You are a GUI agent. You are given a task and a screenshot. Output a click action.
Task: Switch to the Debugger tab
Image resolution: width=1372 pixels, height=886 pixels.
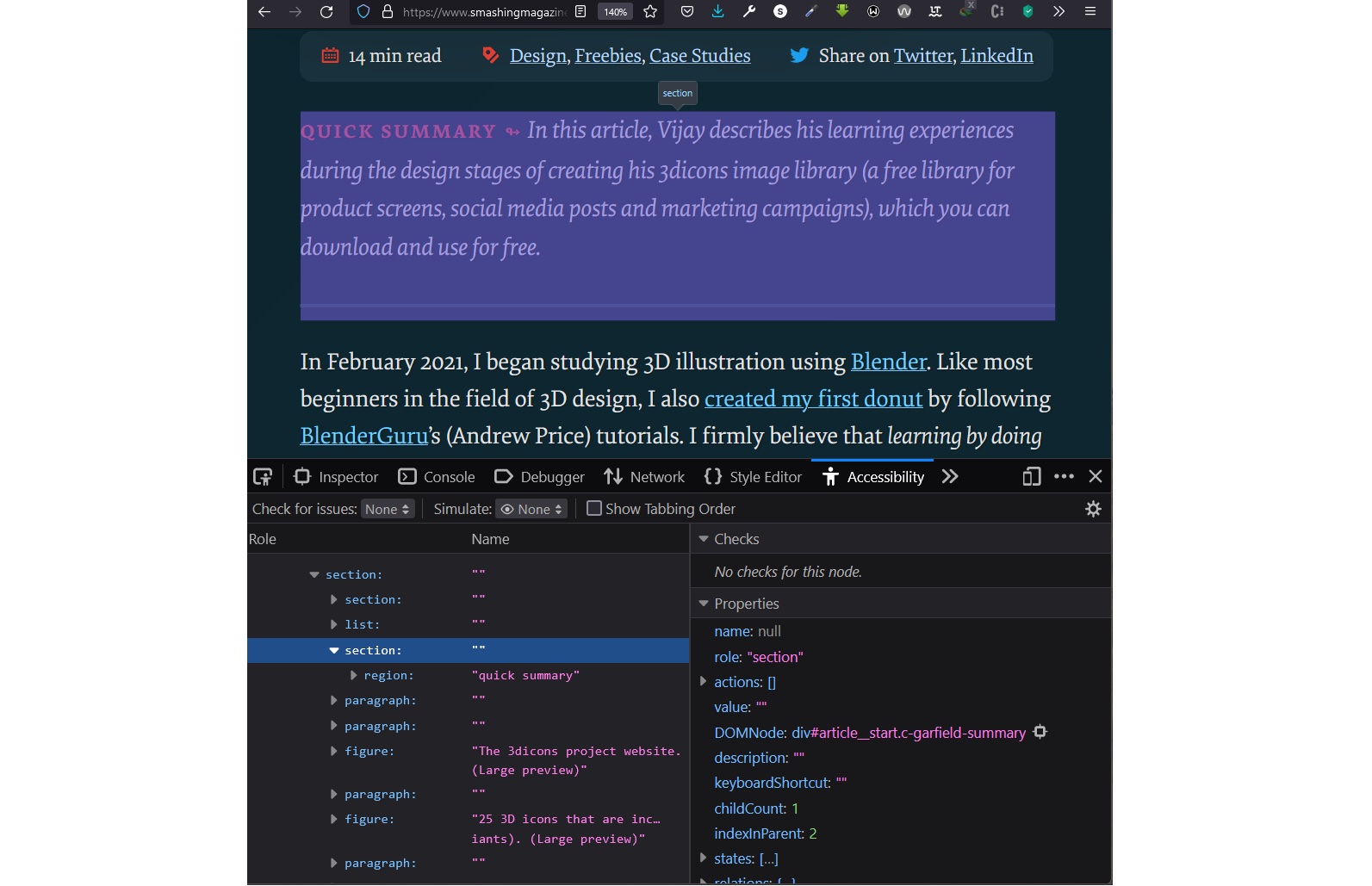(540, 477)
